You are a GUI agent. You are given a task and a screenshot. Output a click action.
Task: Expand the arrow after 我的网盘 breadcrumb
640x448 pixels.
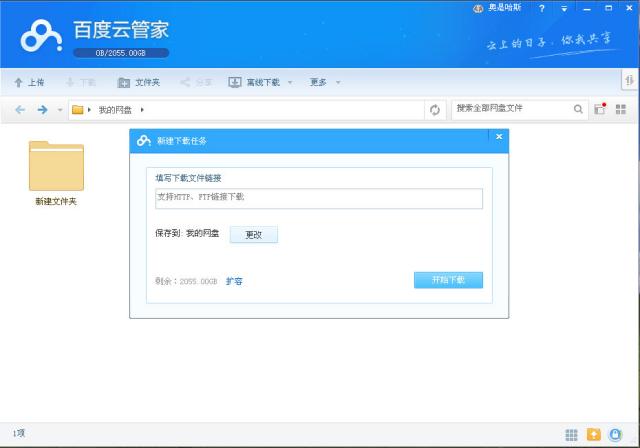coord(142,110)
